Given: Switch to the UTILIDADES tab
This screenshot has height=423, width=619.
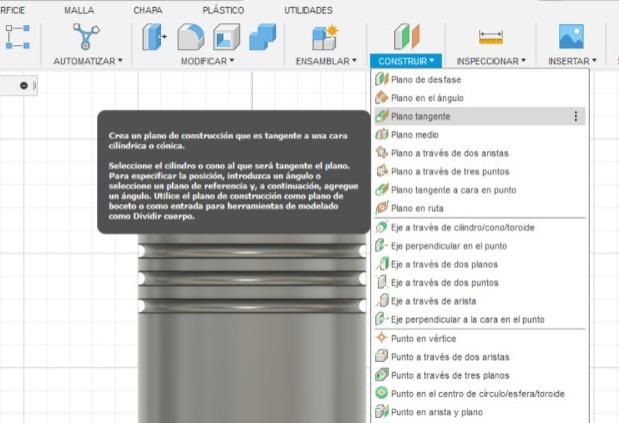Looking at the screenshot, I should click(308, 10).
